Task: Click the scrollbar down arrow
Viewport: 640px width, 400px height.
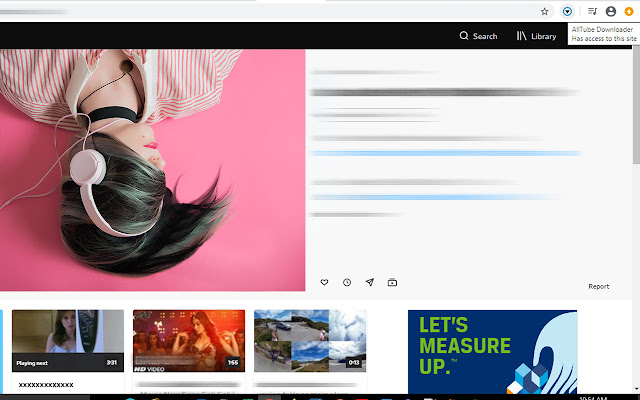Action: [636, 390]
